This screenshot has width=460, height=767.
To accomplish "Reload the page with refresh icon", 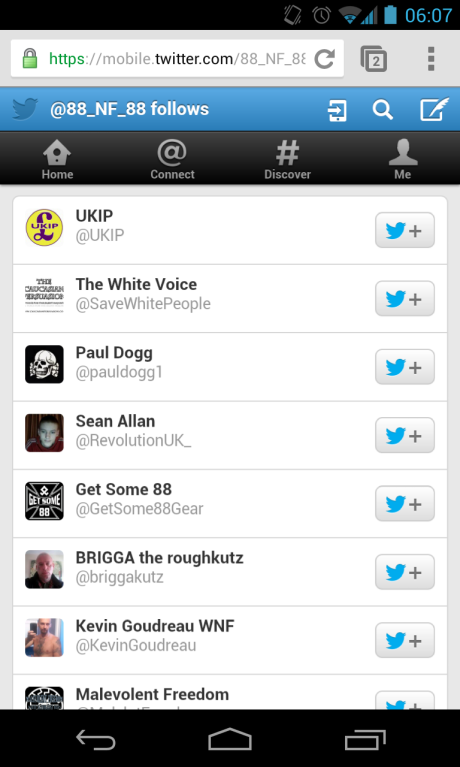I will [x=324, y=59].
